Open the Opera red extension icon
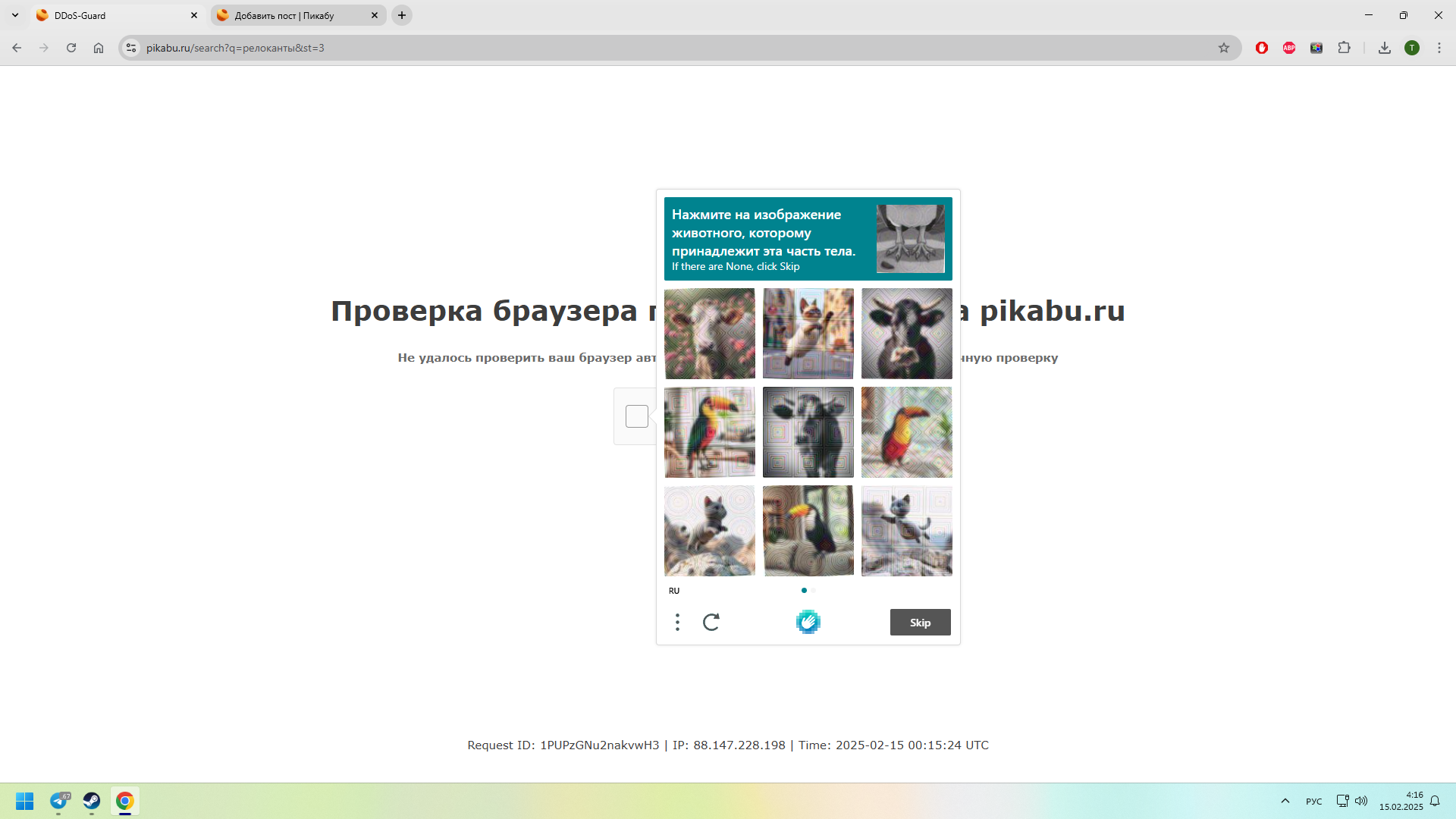 (x=1262, y=48)
